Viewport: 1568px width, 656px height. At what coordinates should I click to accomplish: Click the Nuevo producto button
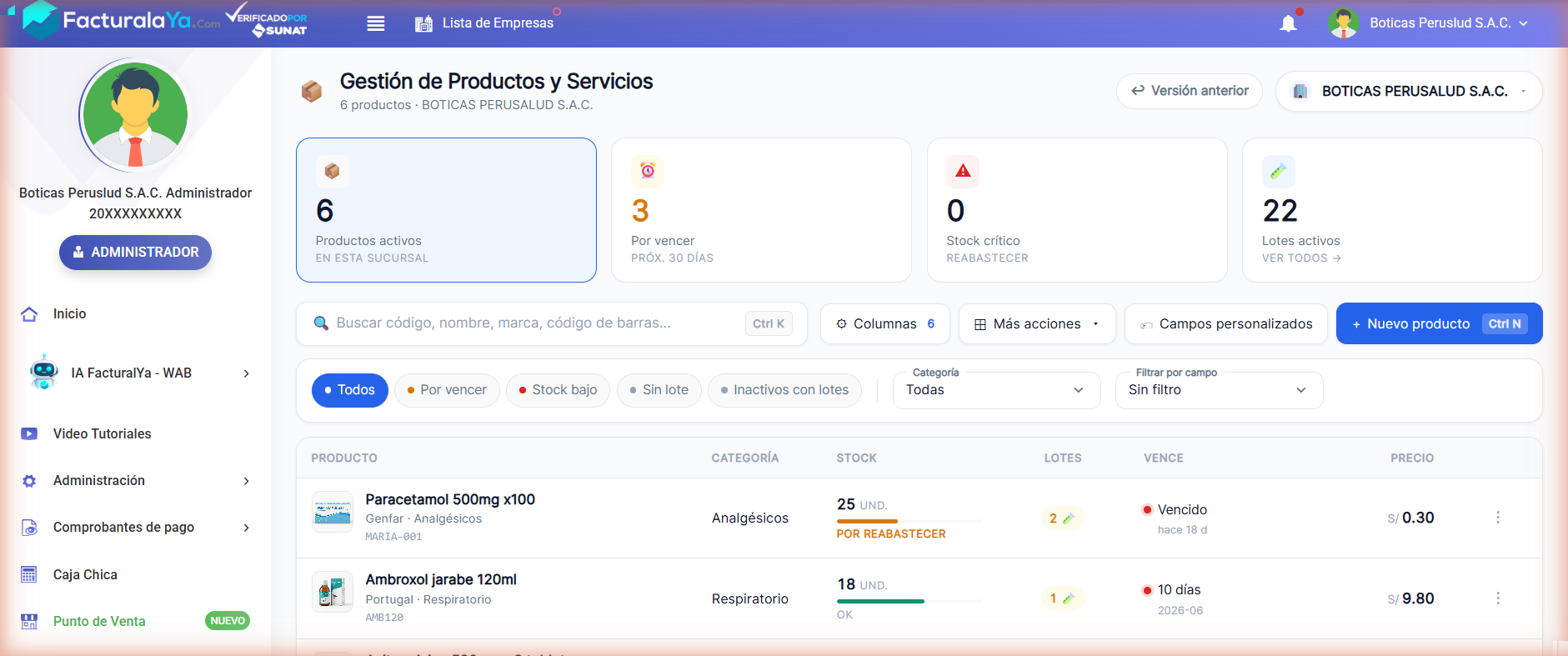coord(1439,323)
